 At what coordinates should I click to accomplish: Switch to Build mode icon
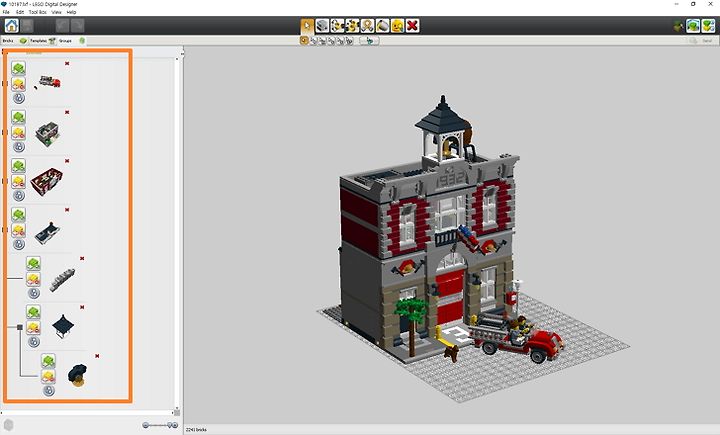[678, 26]
